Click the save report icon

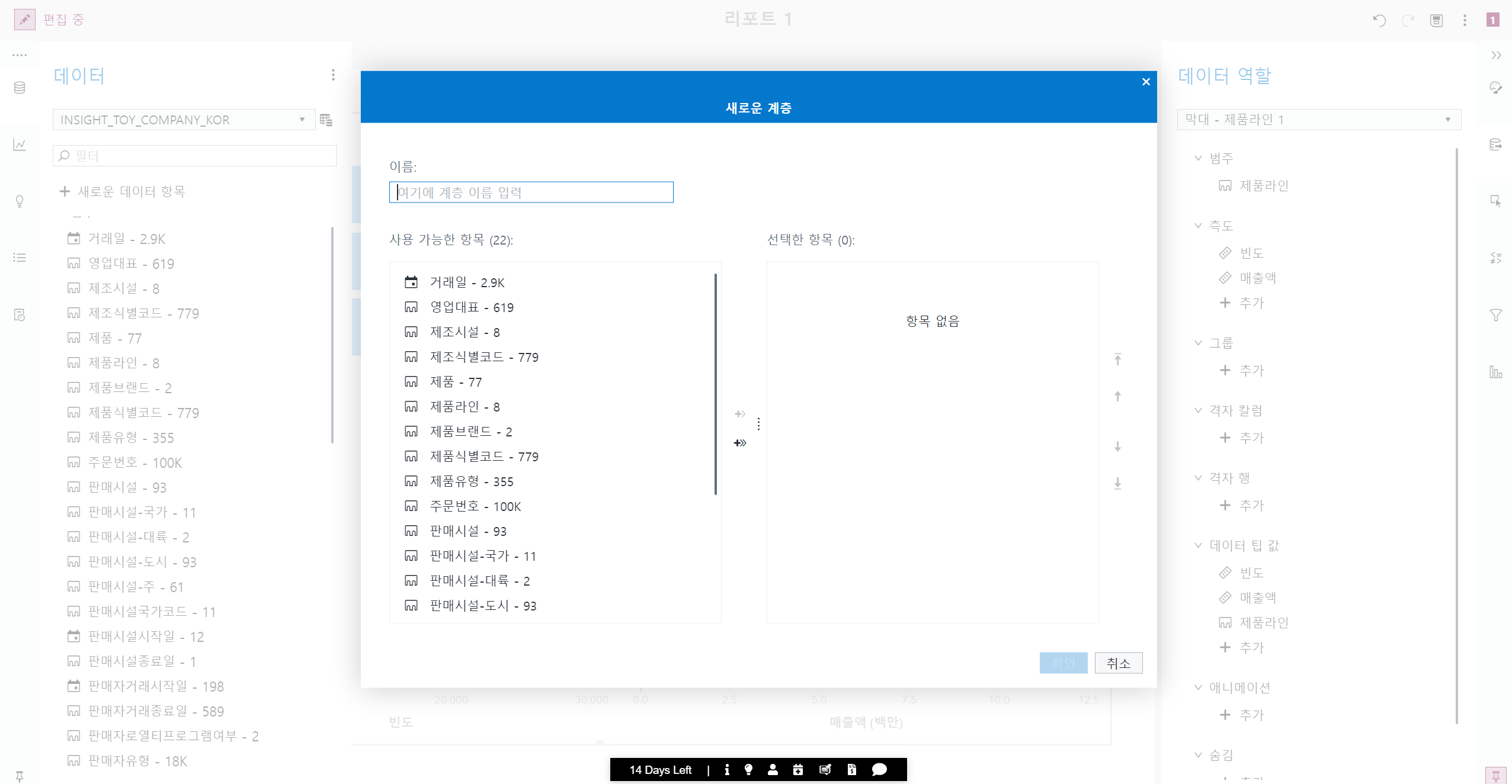click(1436, 21)
